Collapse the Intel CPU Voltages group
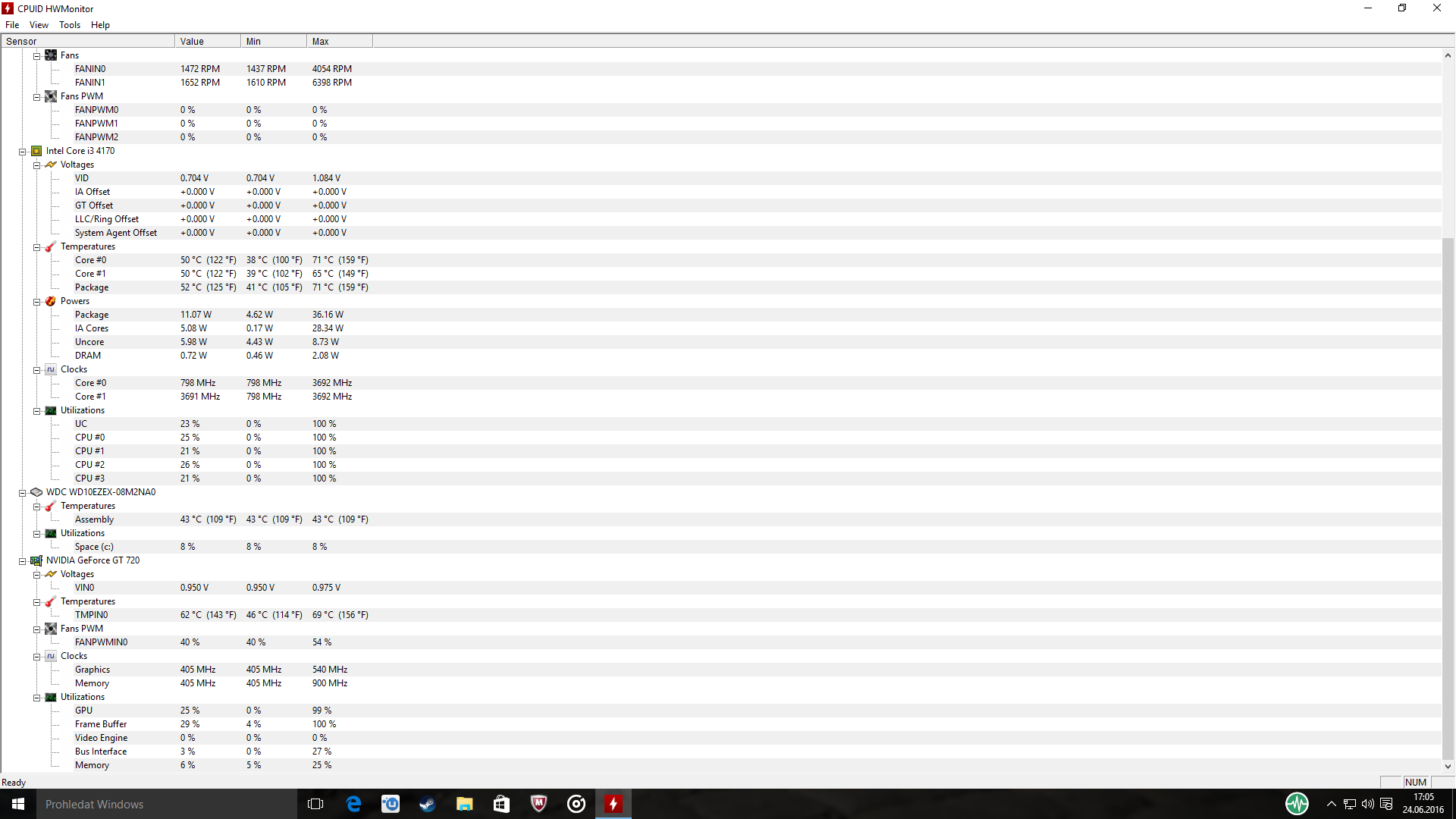Image resolution: width=1456 pixels, height=819 pixels. click(x=36, y=165)
